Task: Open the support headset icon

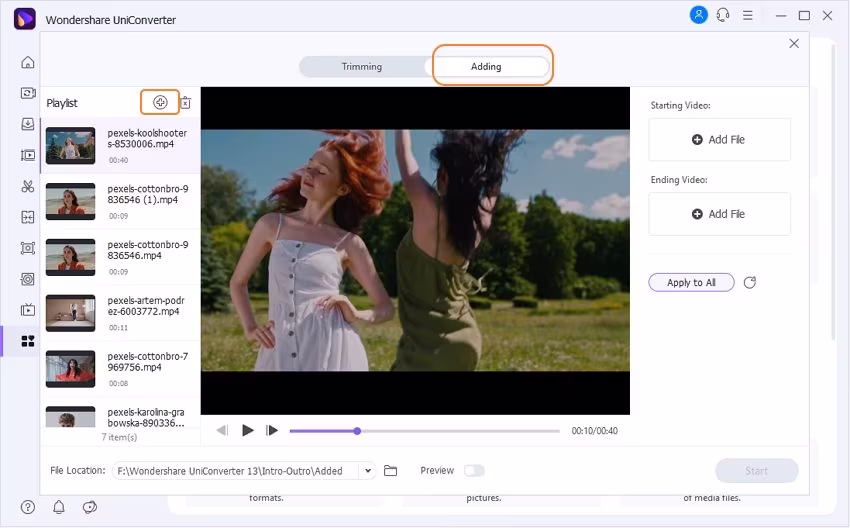Action: point(723,15)
